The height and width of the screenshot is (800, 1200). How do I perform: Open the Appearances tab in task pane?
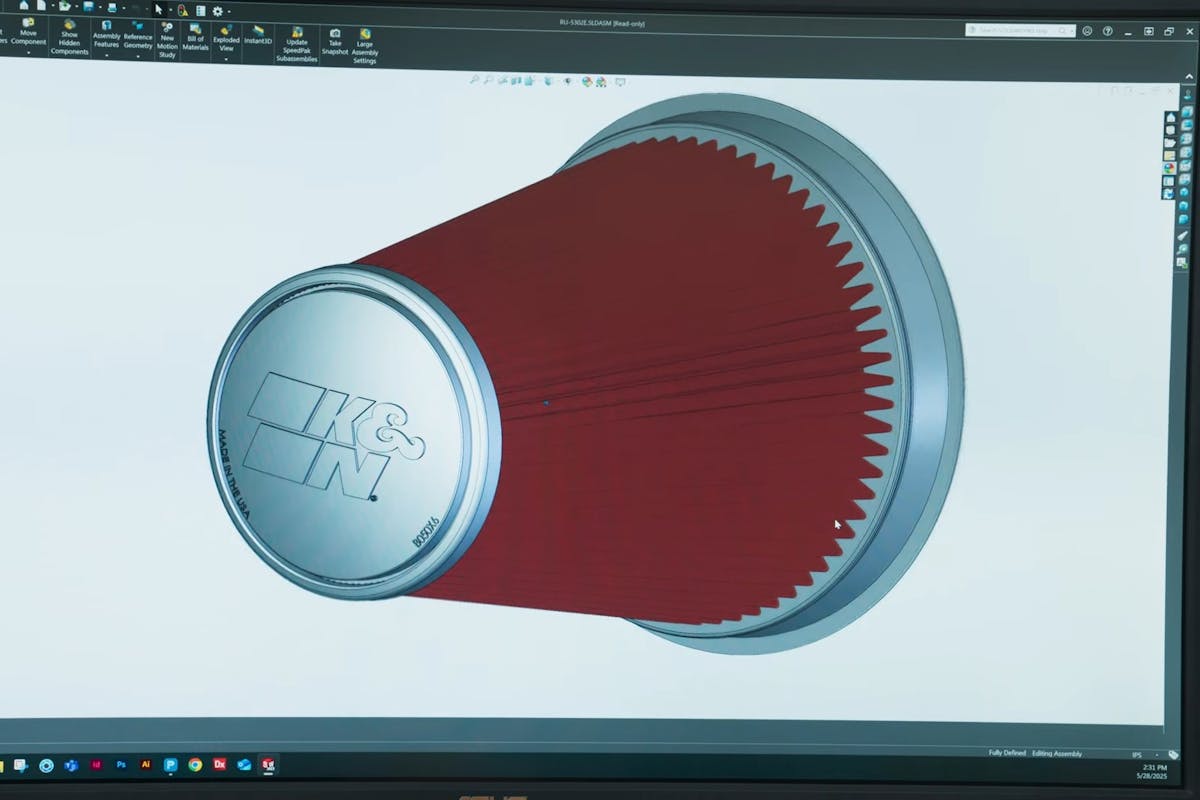pos(1169,168)
